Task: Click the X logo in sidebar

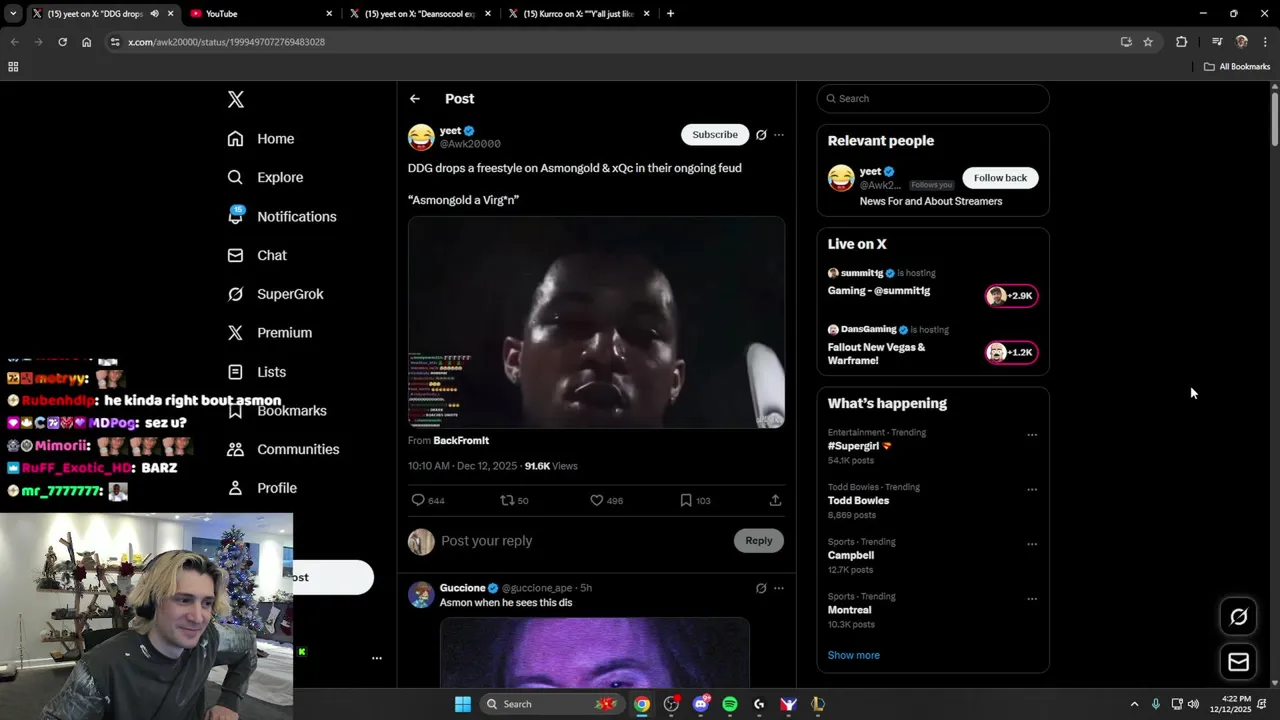Action: [x=236, y=99]
